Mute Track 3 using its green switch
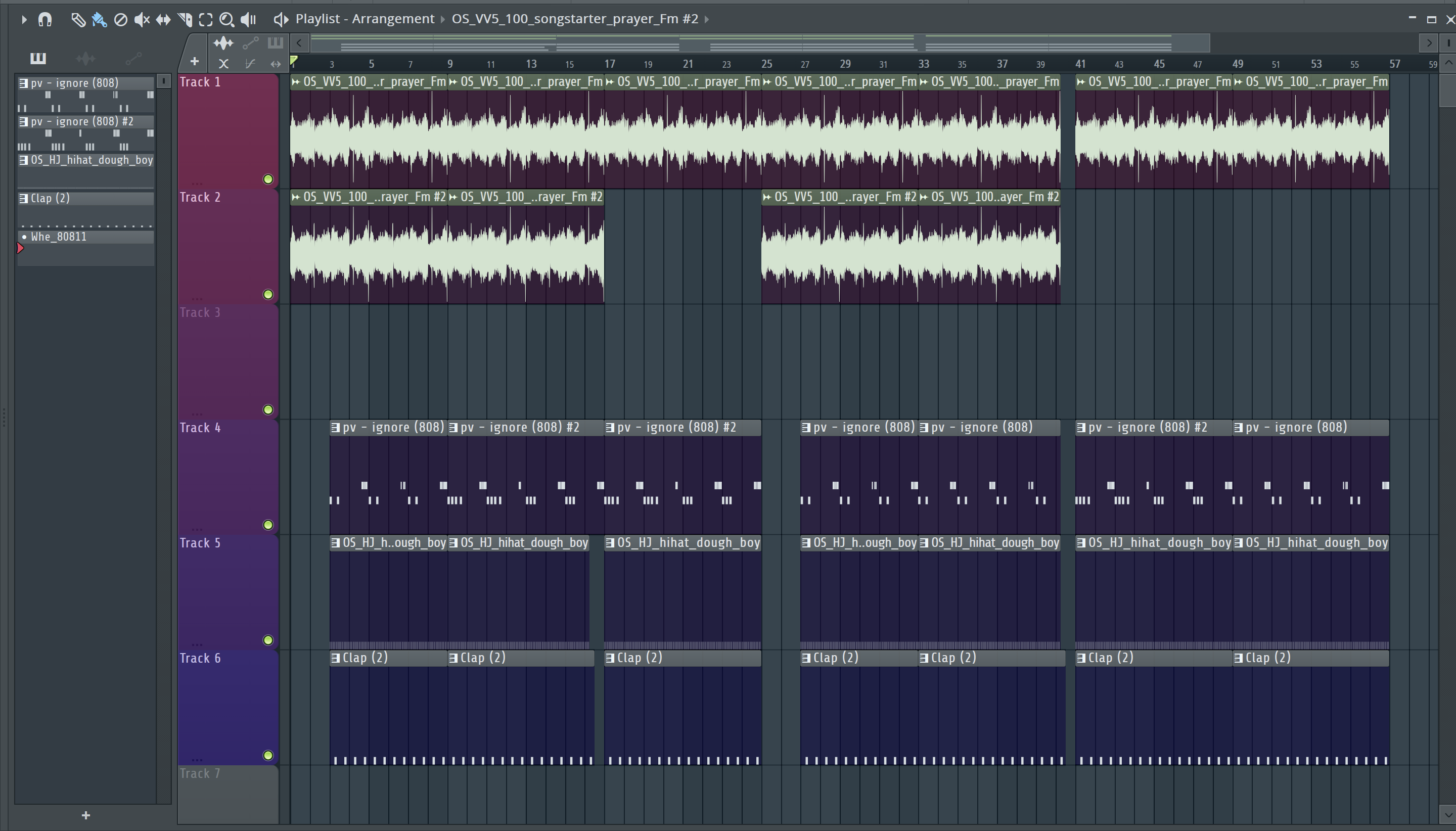This screenshot has height=831, width=1456. tap(268, 410)
